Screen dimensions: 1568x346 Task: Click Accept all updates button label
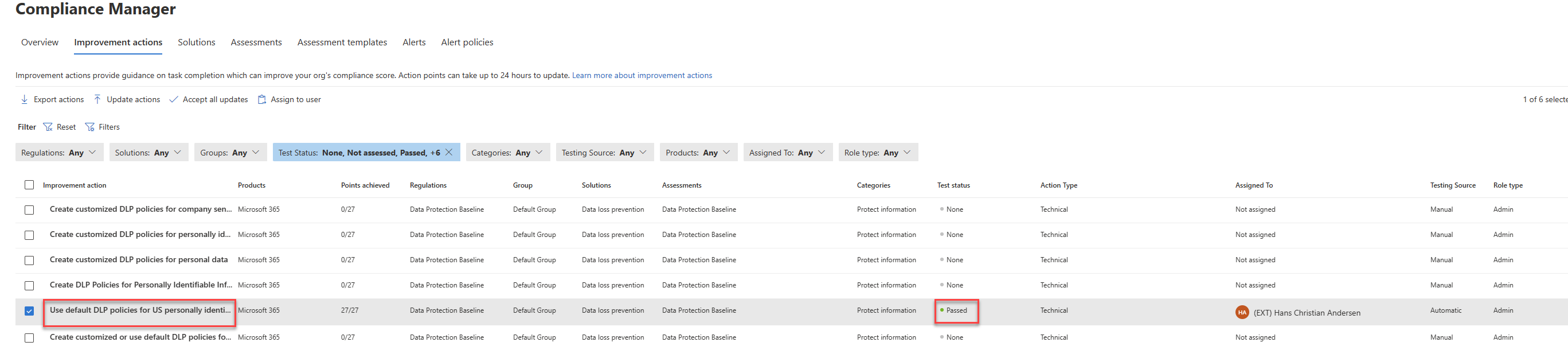(216, 99)
